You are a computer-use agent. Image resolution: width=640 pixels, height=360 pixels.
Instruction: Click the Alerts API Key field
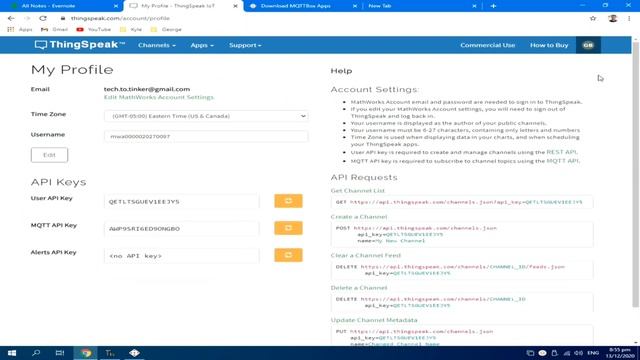coord(182,256)
